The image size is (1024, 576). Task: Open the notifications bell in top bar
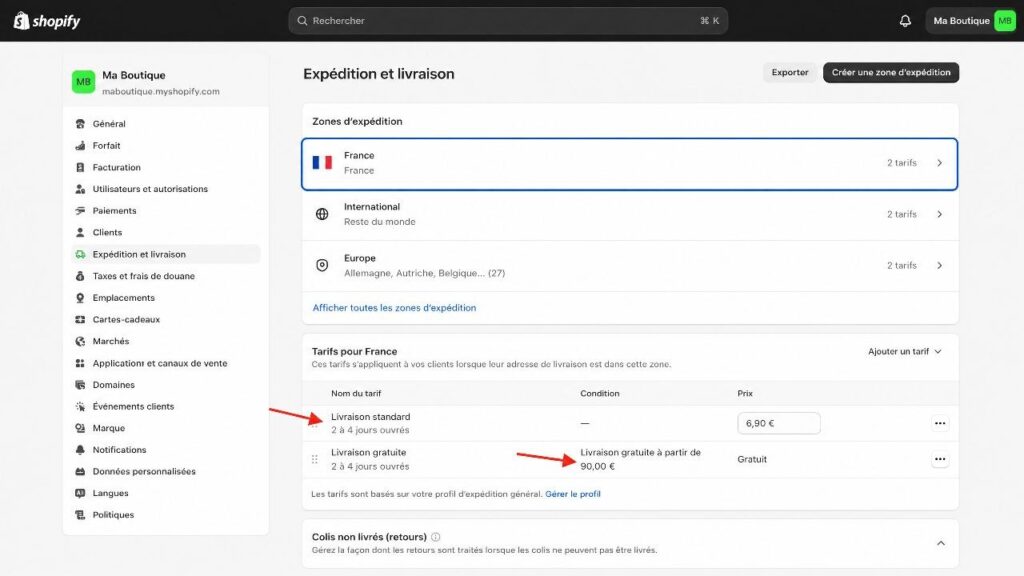pos(905,21)
